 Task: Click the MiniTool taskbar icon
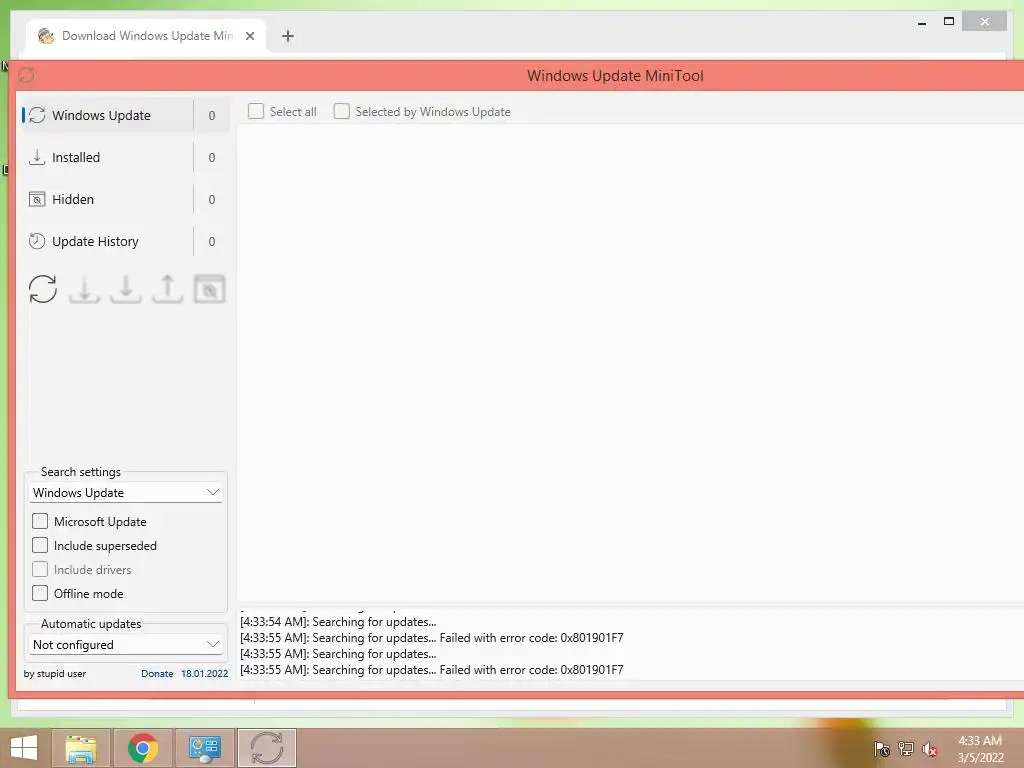[267, 748]
